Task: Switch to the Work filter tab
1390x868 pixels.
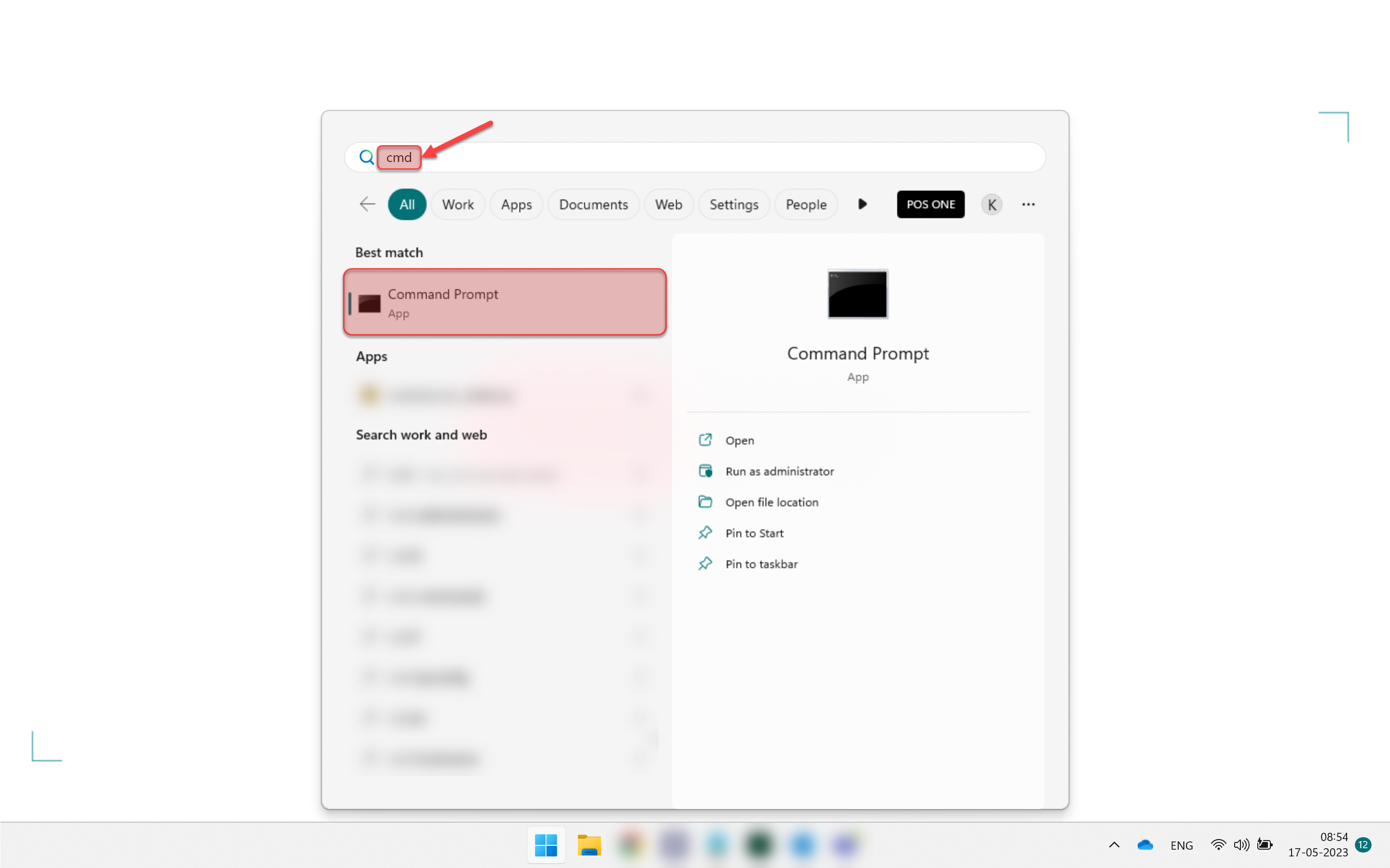Action: pyautogui.click(x=458, y=204)
